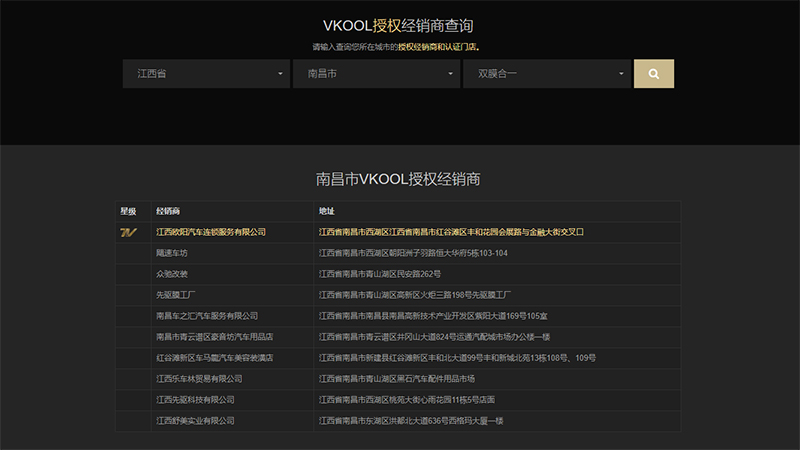The height and width of the screenshot is (450, 800).
Task: Click dealer 南昌市青云谱区豪音坊汽车用品店
Action: point(215,337)
